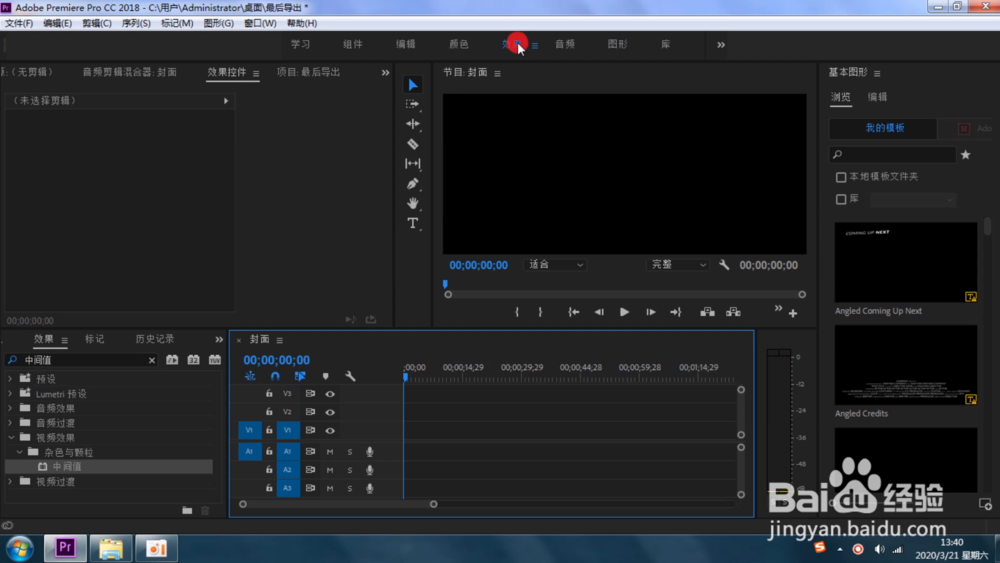Go to Out point

point(675,312)
